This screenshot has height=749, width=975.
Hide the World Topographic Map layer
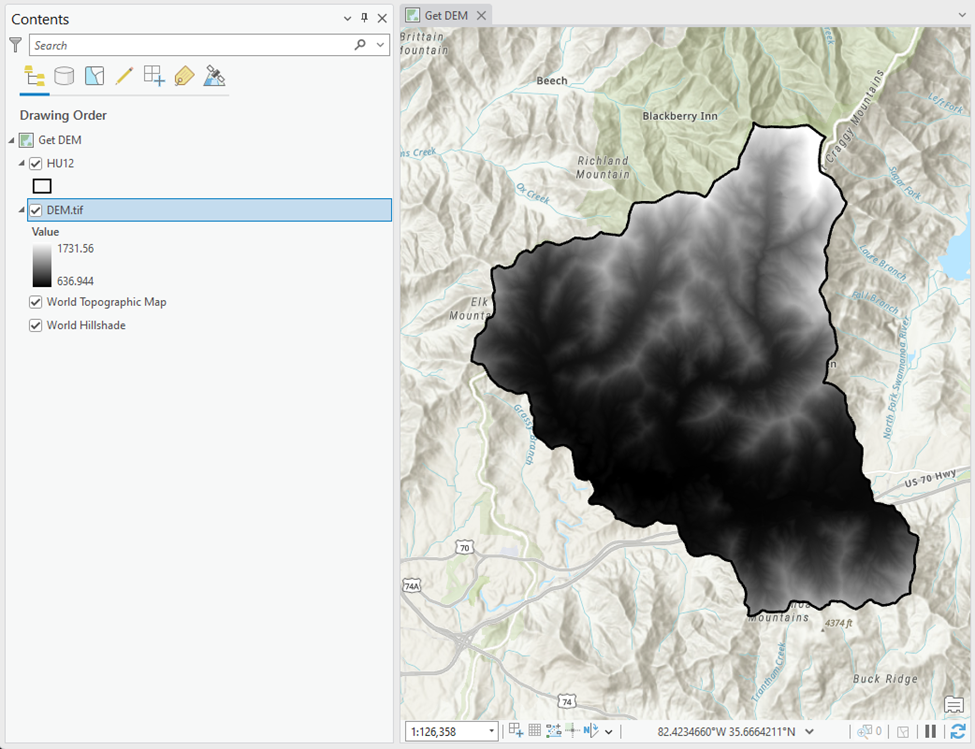coord(36,302)
